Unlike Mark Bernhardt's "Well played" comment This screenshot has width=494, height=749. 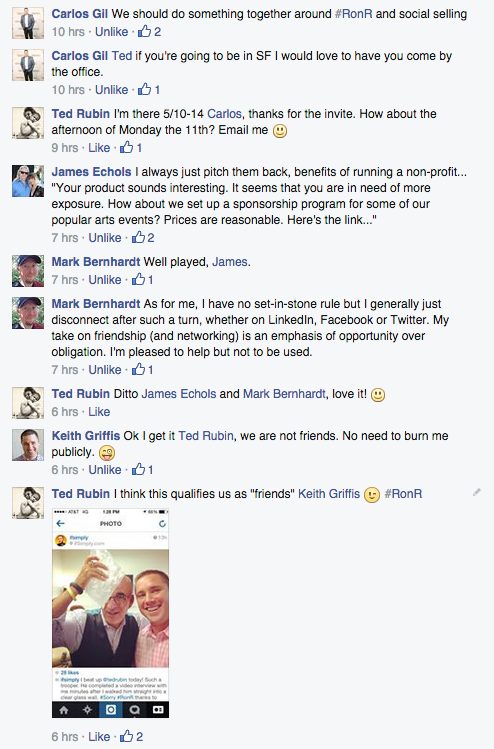click(105, 280)
